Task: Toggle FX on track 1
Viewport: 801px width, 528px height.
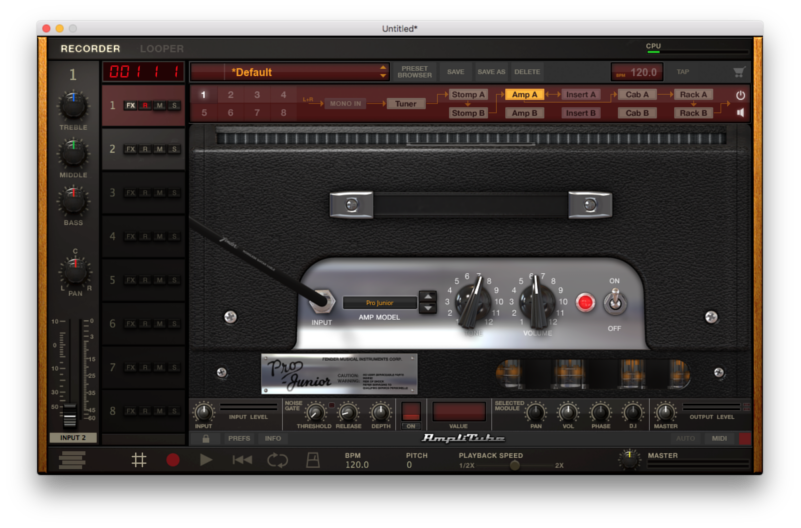Action: (x=131, y=106)
